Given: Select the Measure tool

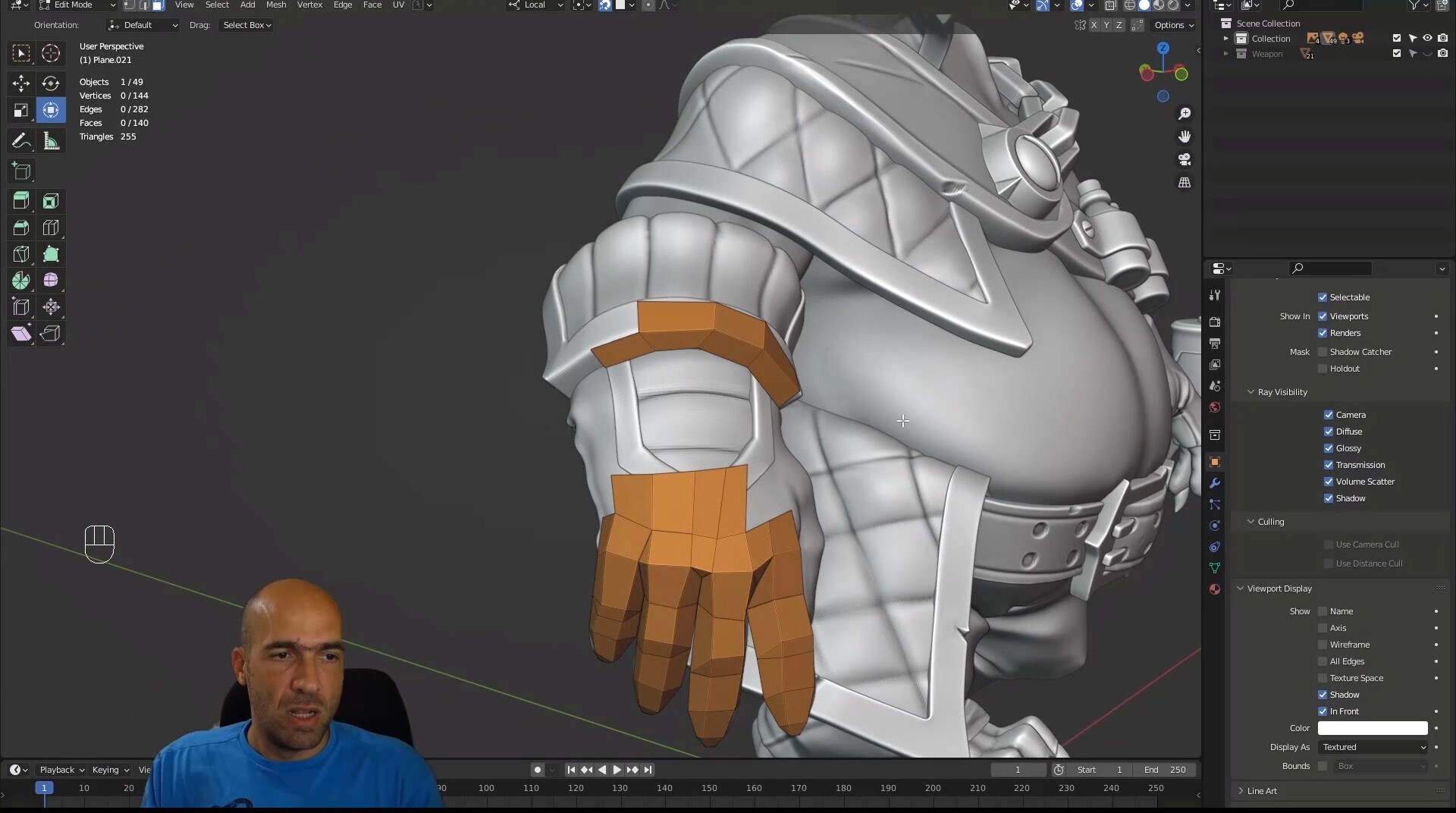Looking at the screenshot, I should 50,140.
